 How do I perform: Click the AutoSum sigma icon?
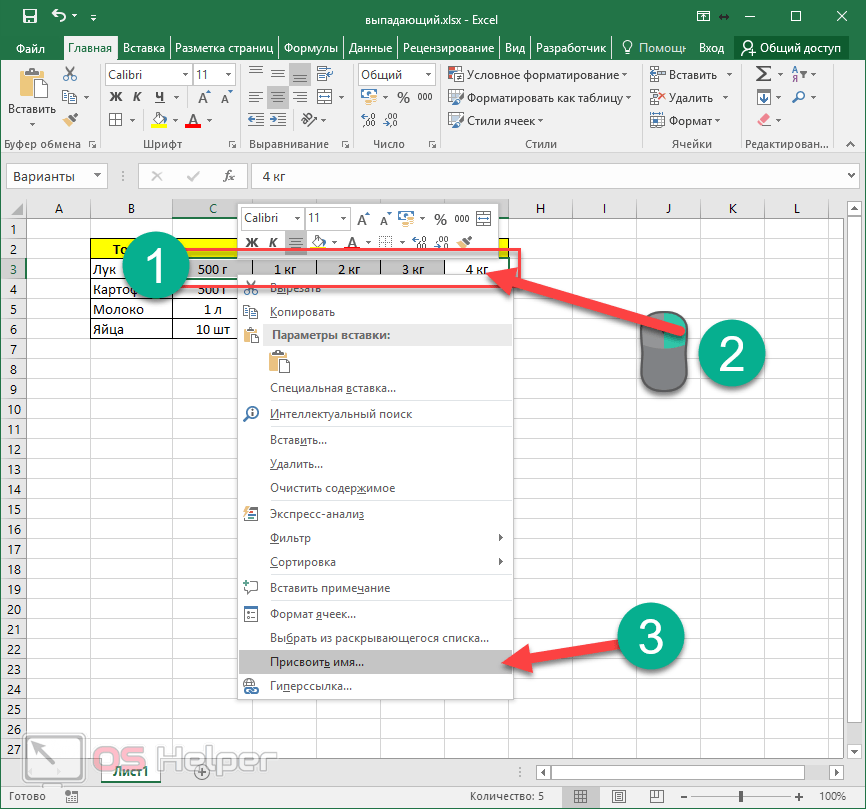[764, 74]
